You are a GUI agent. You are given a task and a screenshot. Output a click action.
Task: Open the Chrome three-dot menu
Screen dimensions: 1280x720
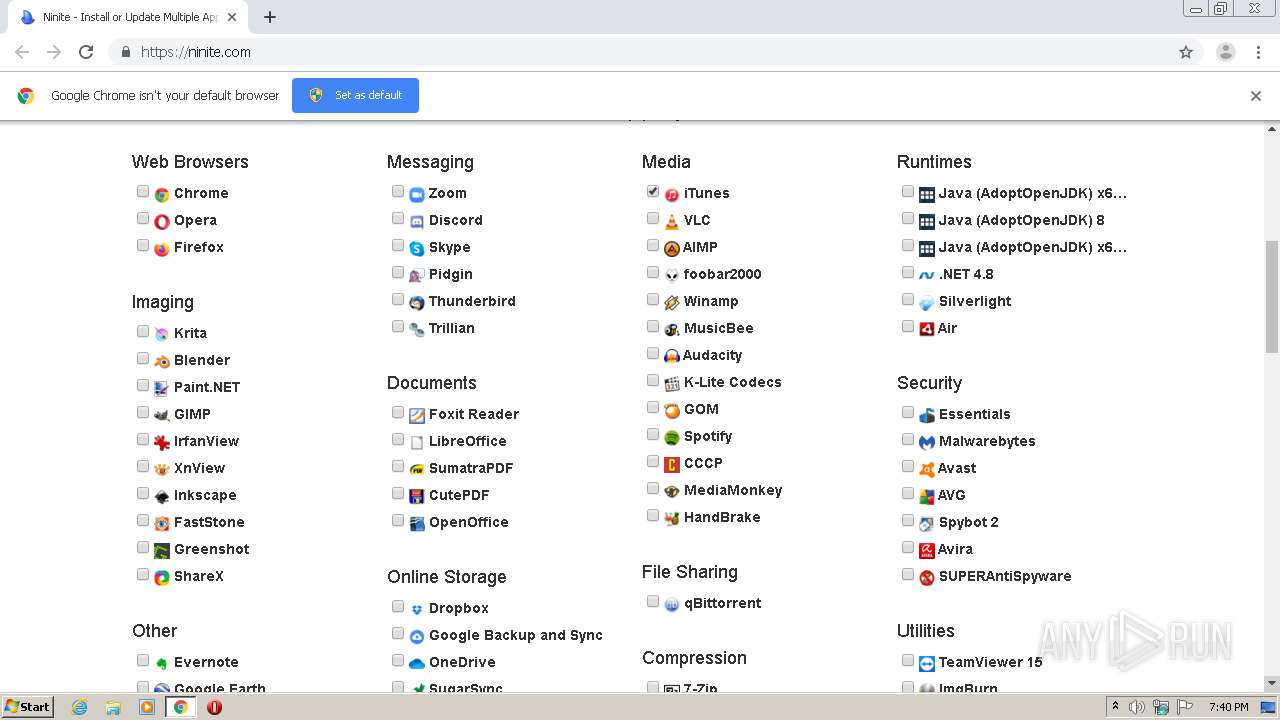[x=1259, y=52]
